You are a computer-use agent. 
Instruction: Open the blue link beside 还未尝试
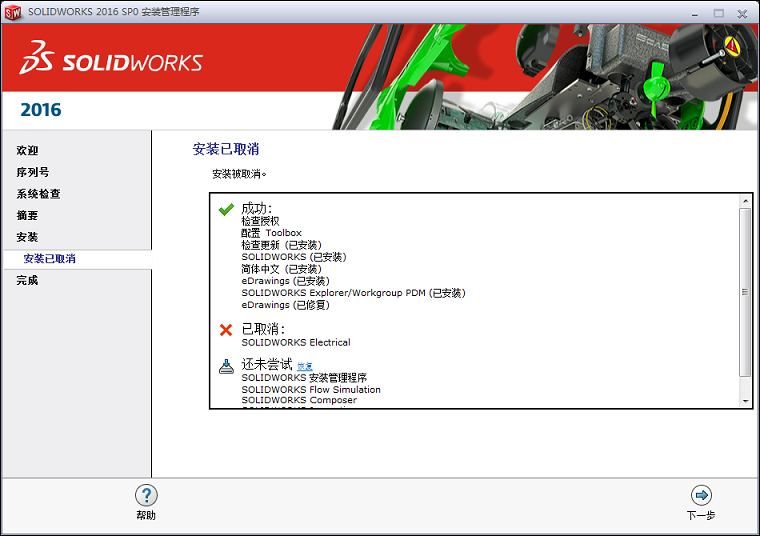[305, 366]
